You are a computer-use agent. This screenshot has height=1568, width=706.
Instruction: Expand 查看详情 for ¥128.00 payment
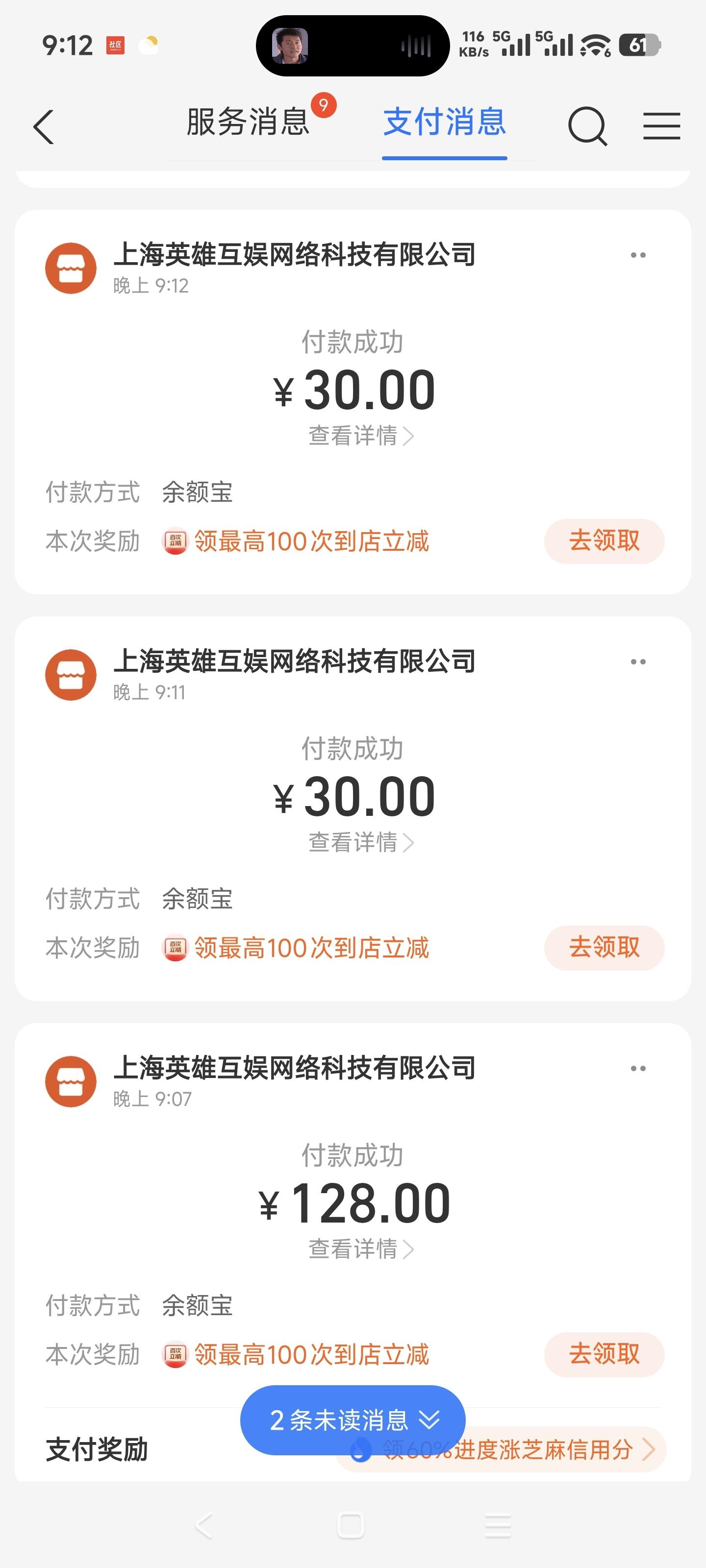pyautogui.click(x=361, y=1249)
